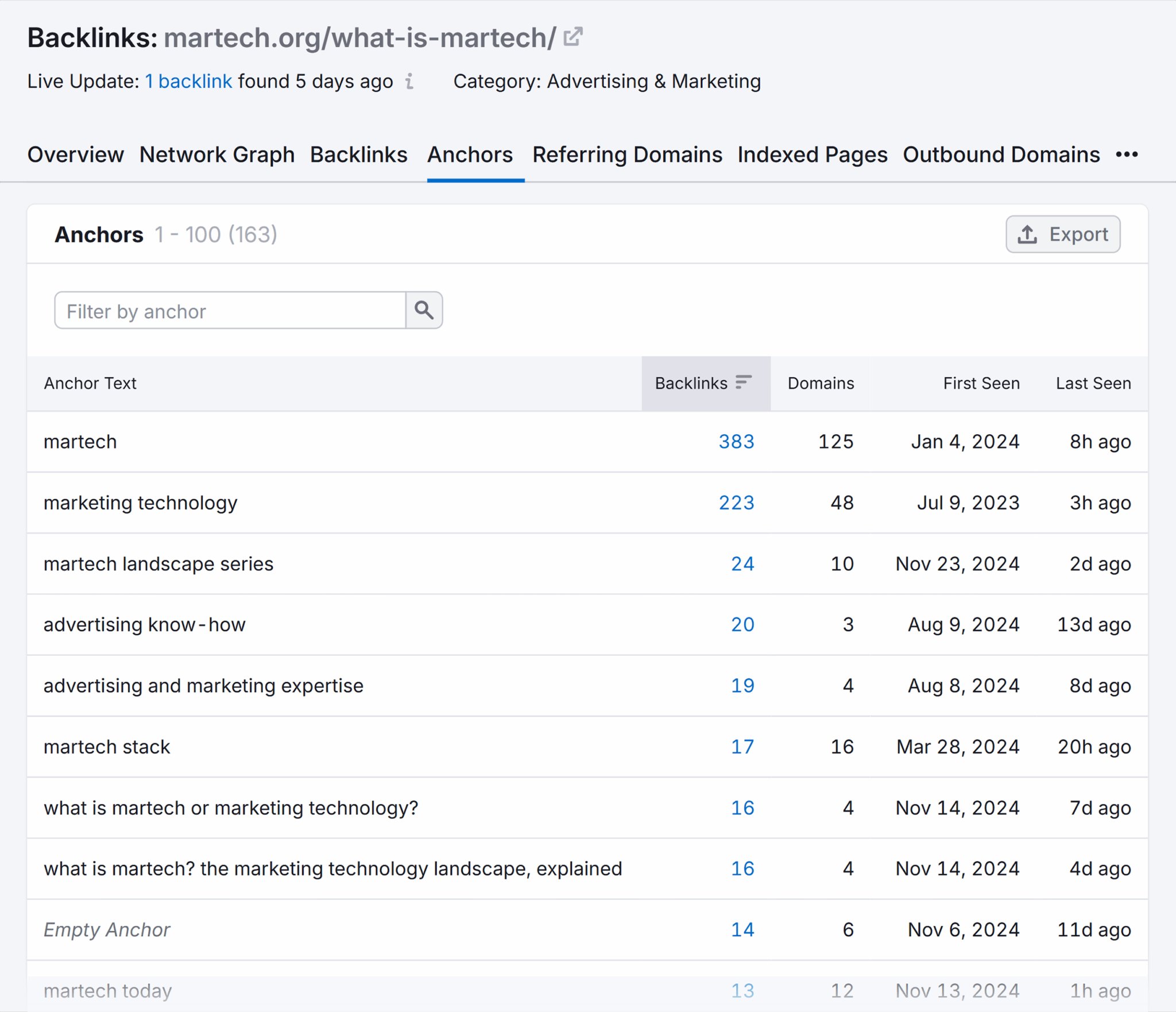Image resolution: width=1176 pixels, height=1012 pixels.
Task: Click the Export button
Action: pos(1063,234)
